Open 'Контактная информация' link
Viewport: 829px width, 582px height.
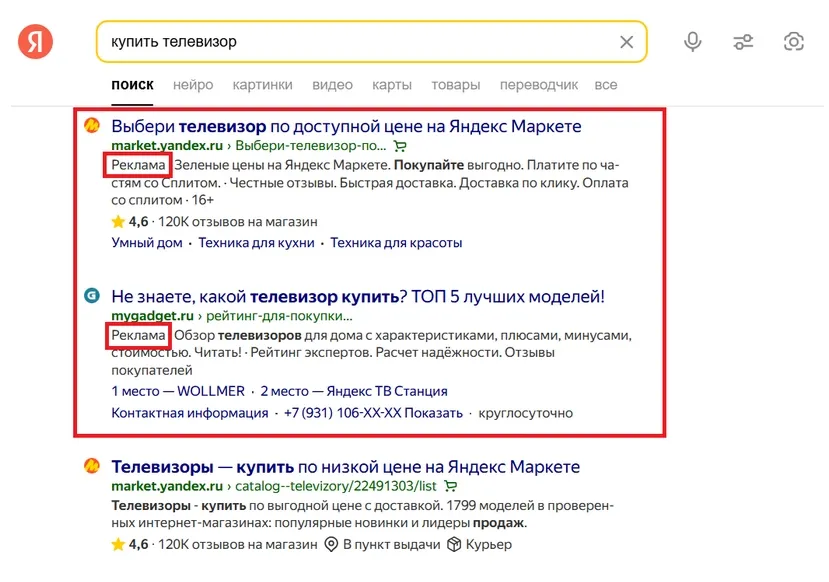coord(190,413)
